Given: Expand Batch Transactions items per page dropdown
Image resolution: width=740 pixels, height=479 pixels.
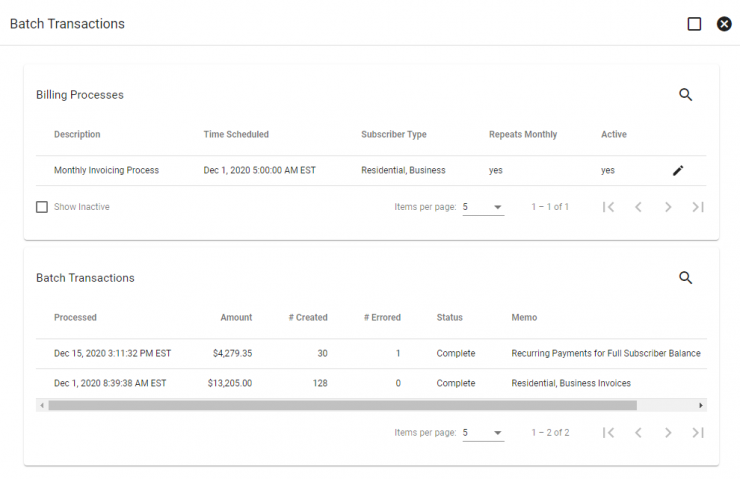Looking at the screenshot, I should pos(483,432).
